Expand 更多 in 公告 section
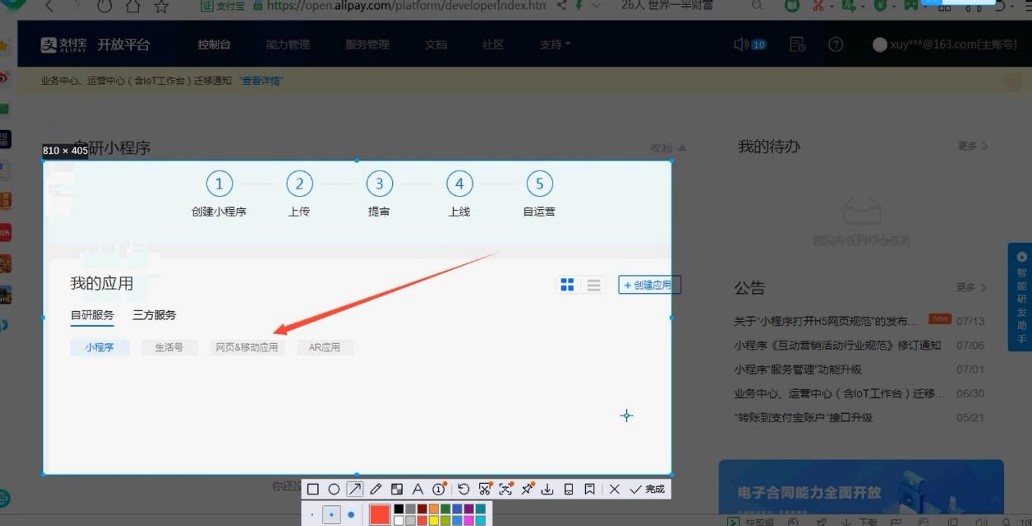The height and width of the screenshot is (526, 1032). (972, 287)
